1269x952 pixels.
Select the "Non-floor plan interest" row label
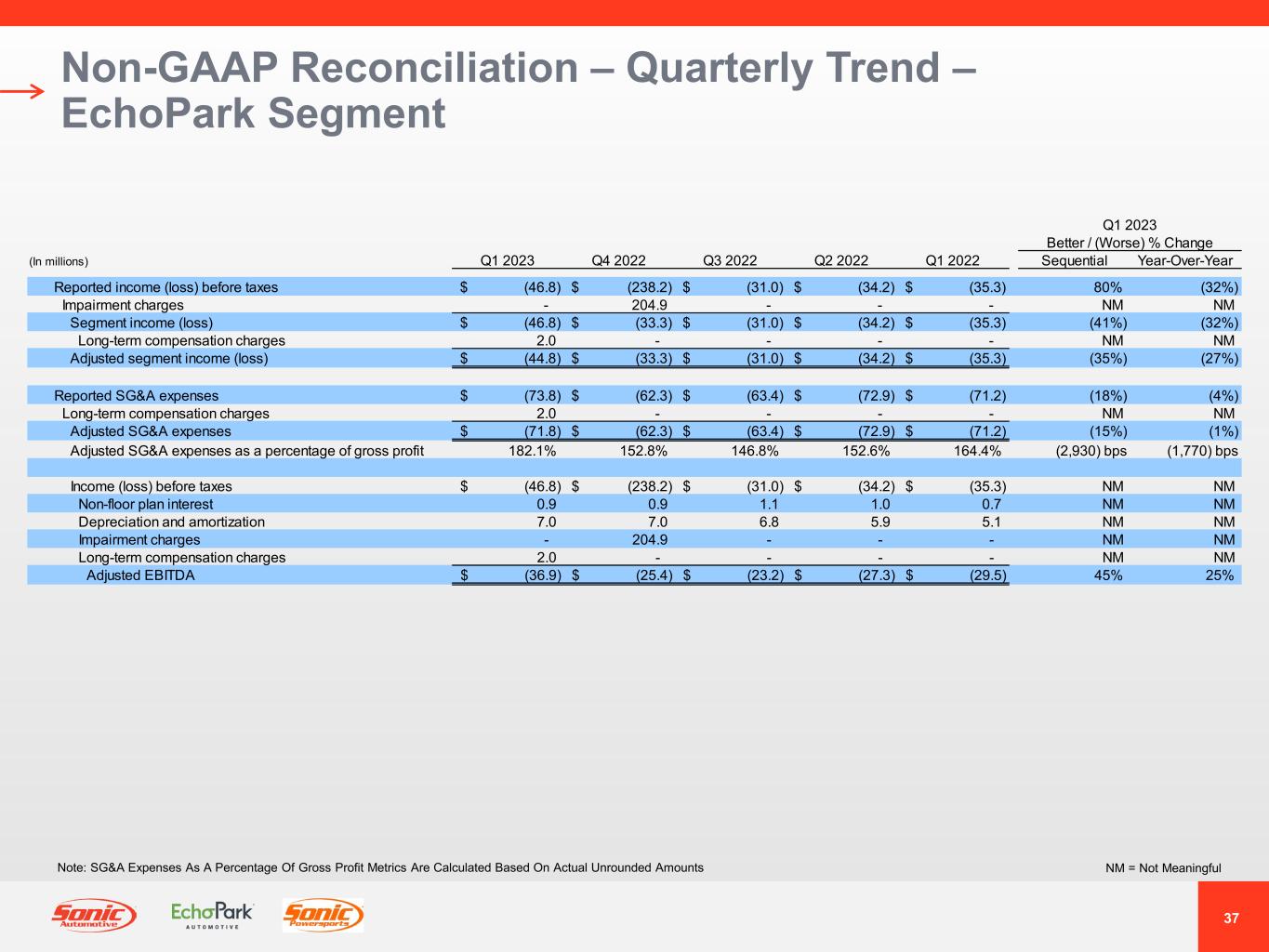pyautogui.click(x=145, y=504)
